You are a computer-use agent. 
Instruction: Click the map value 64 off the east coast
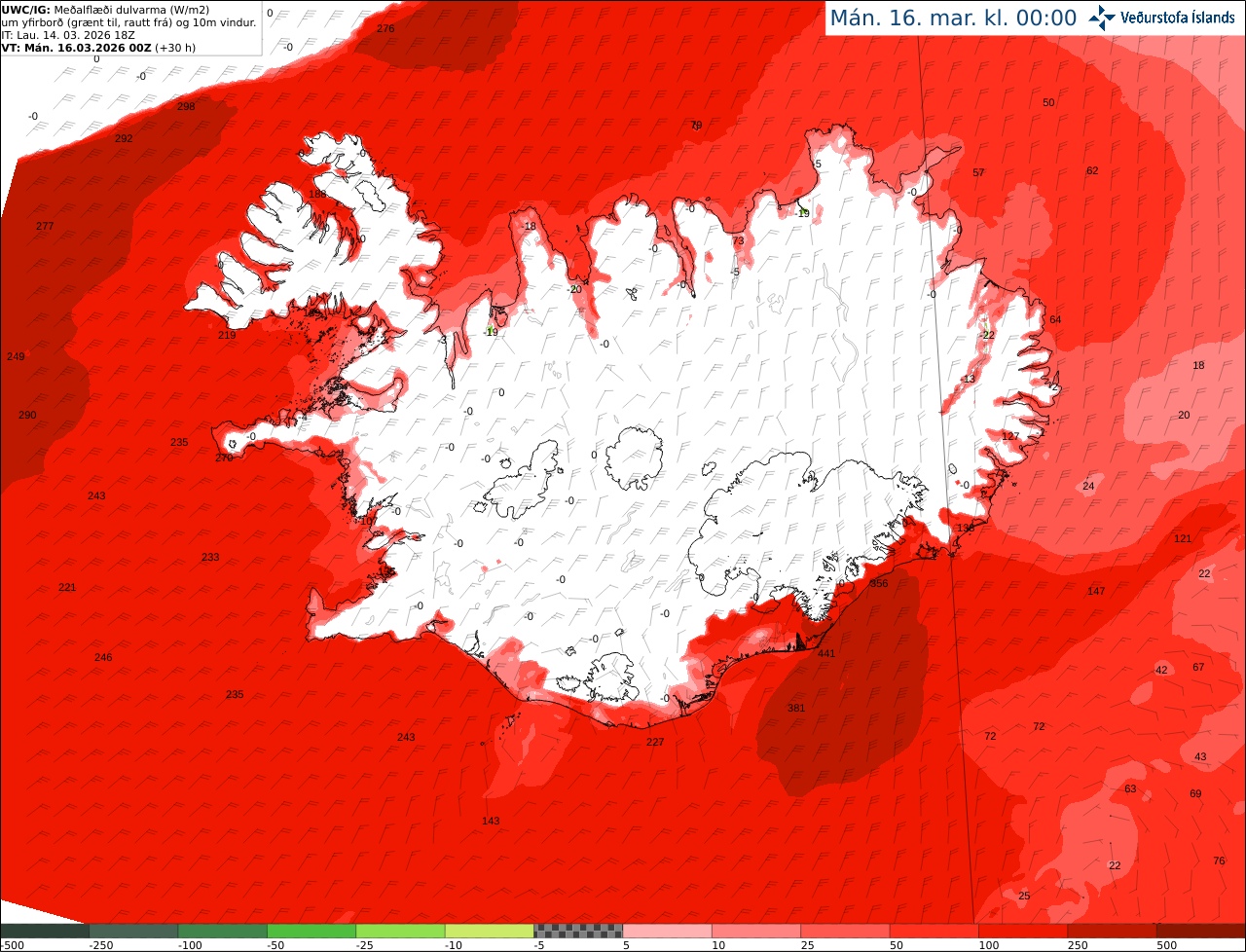pos(1055,319)
